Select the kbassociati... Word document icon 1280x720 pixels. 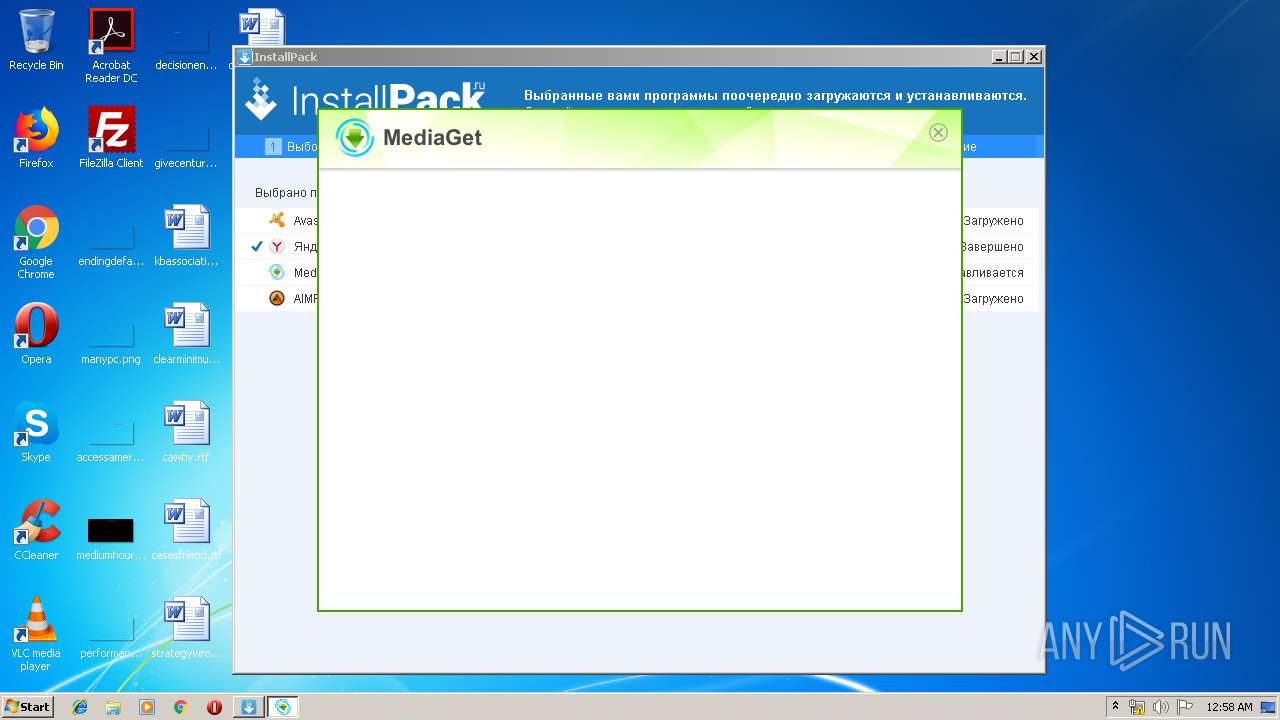pyautogui.click(x=186, y=236)
